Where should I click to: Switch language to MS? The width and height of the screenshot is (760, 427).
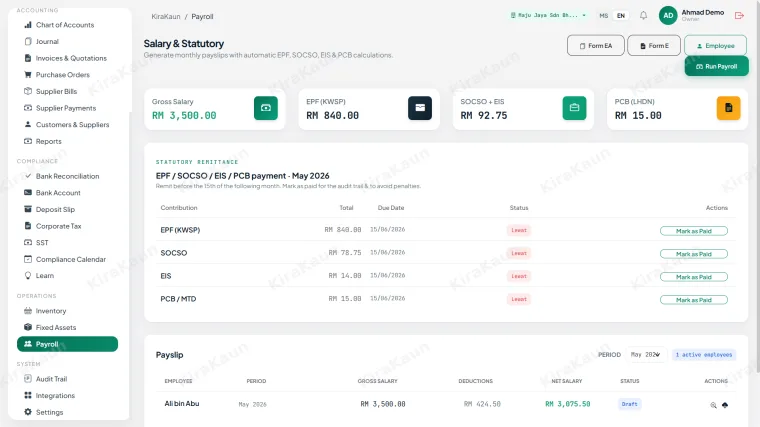click(603, 16)
